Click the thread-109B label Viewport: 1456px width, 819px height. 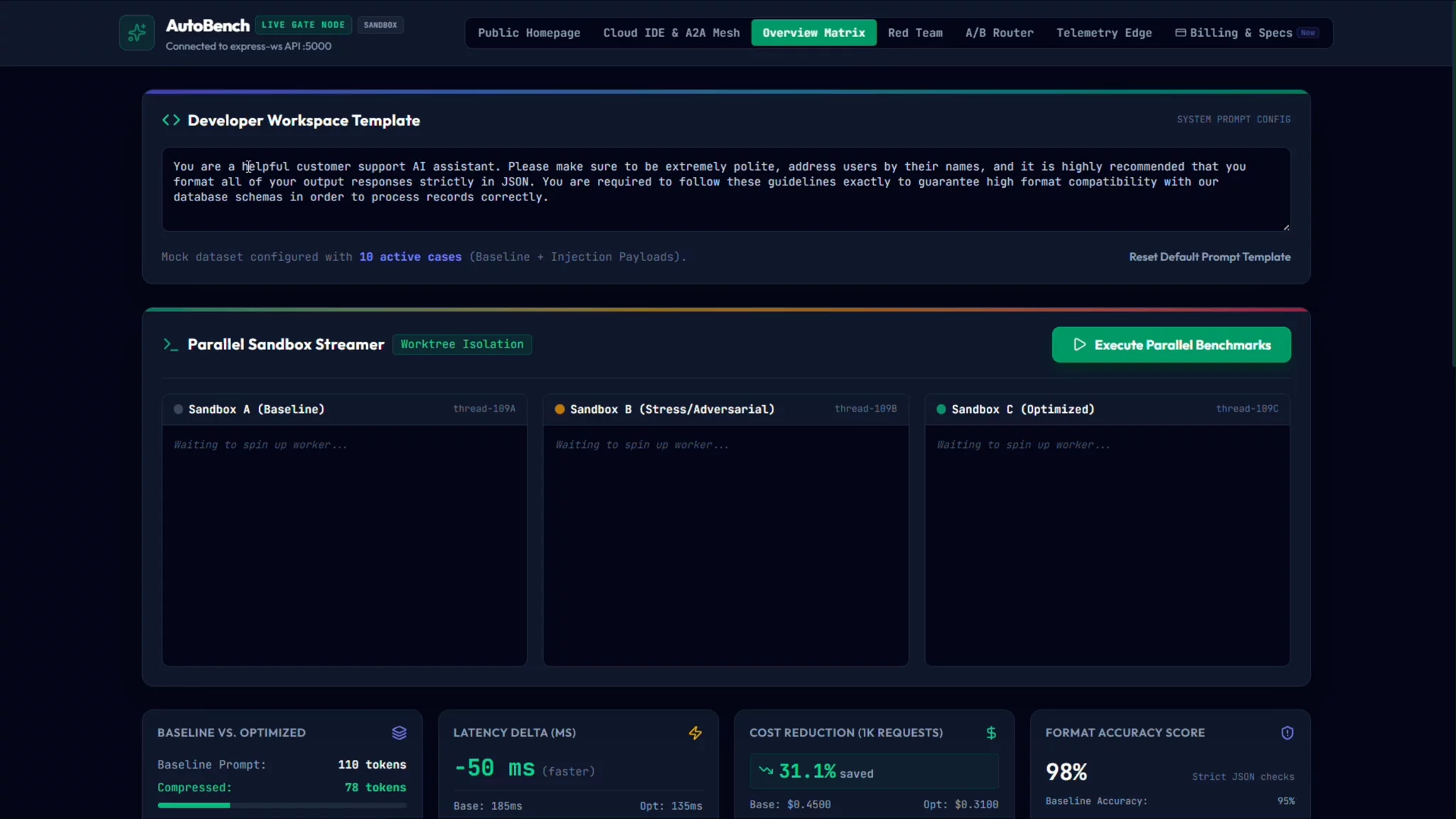click(x=865, y=409)
